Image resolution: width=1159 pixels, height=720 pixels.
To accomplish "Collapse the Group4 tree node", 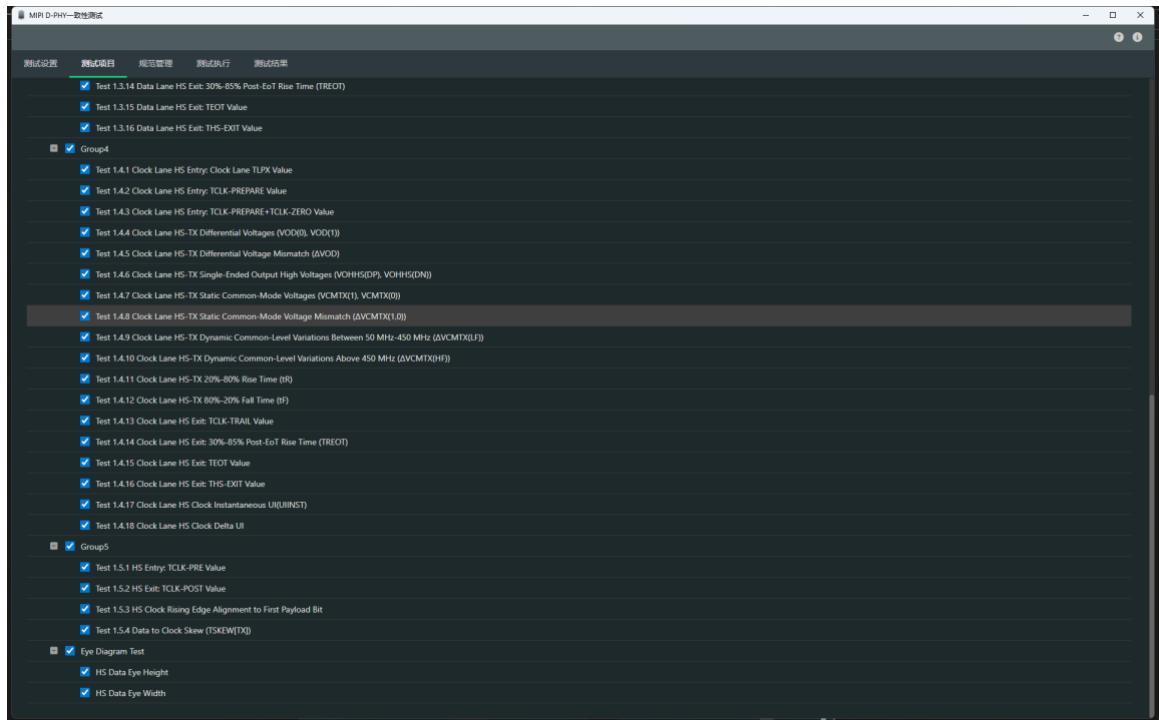I will pyautogui.click(x=54, y=149).
